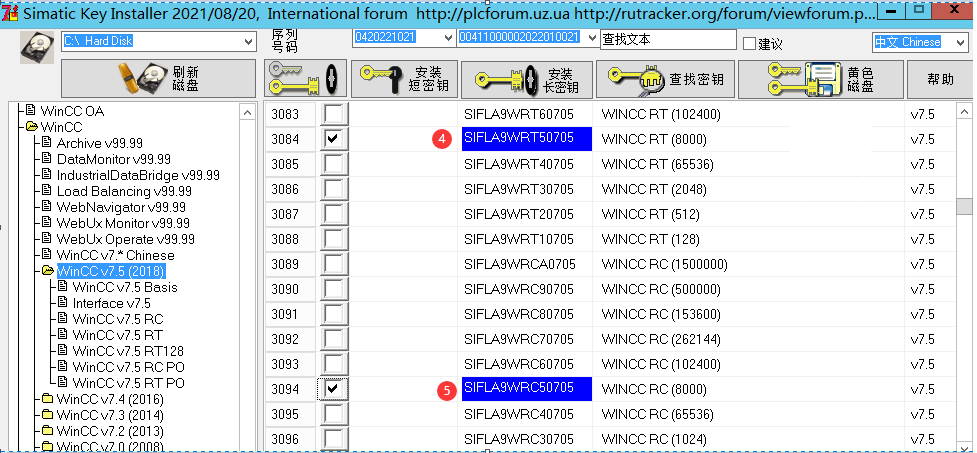Click the WinCC v7.4 (2016) folder icon

click(47, 399)
